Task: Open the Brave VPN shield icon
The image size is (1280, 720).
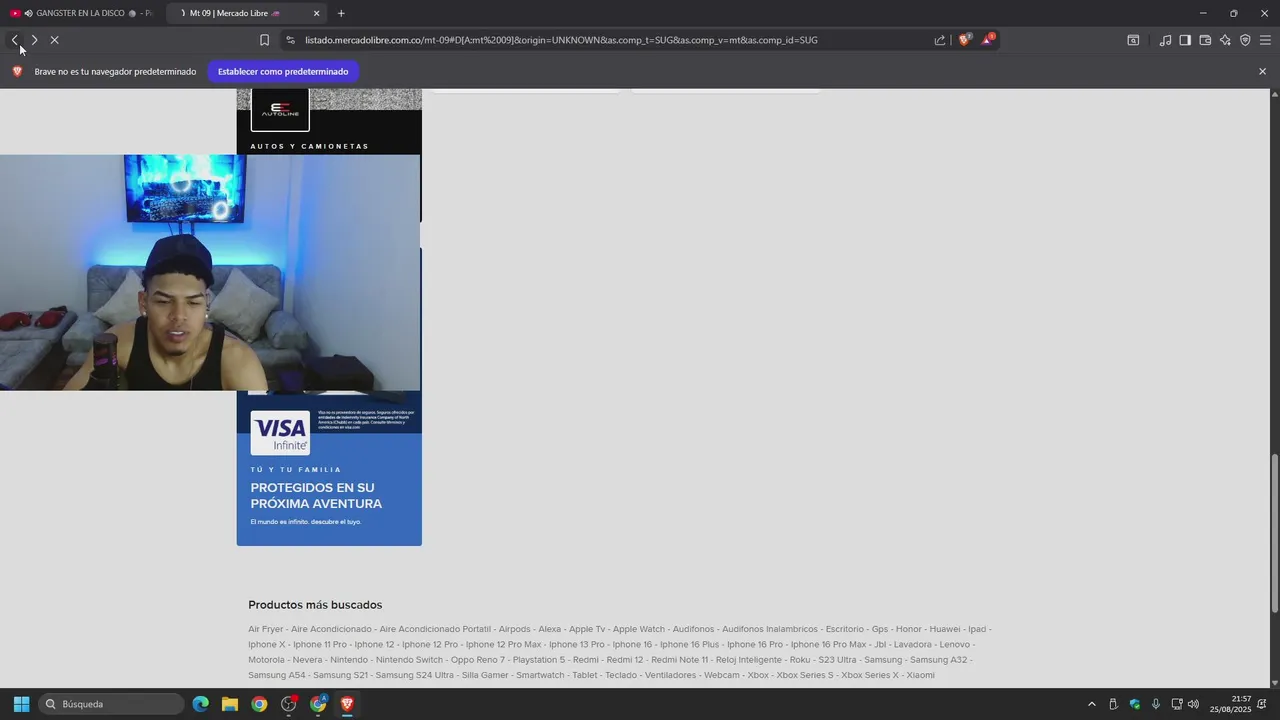Action: click(1245, 40)
